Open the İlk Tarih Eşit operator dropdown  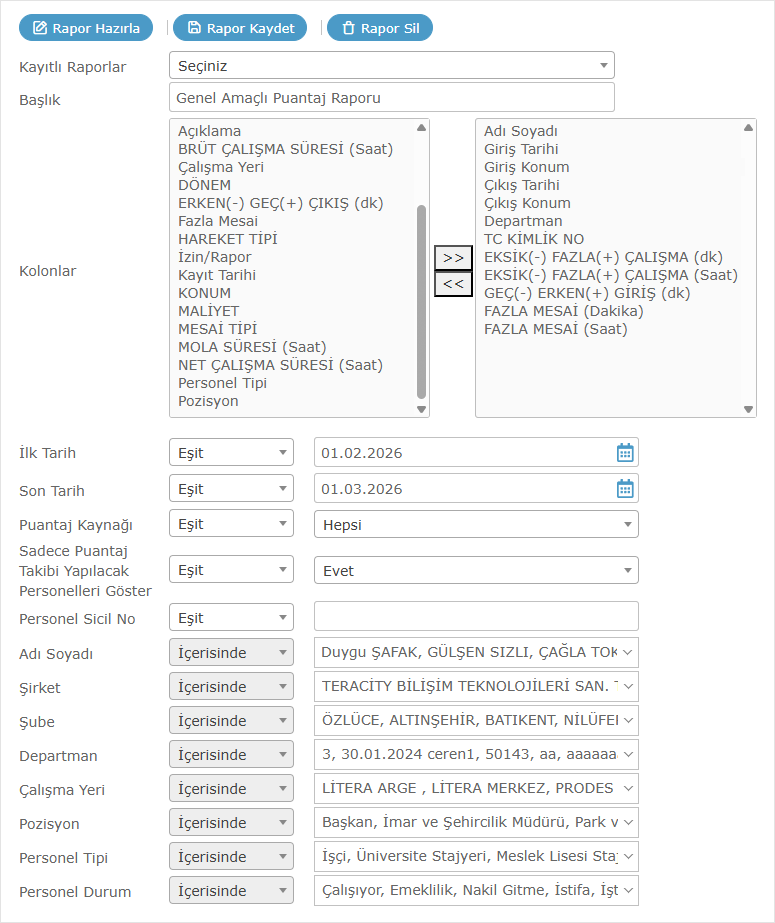point(231,453)
